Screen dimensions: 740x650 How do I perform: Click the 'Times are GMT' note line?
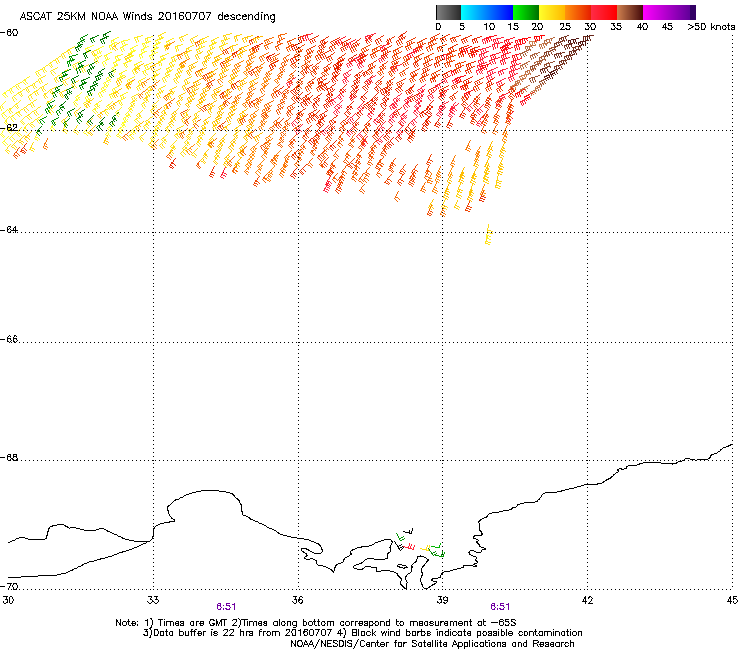point(316,623)
